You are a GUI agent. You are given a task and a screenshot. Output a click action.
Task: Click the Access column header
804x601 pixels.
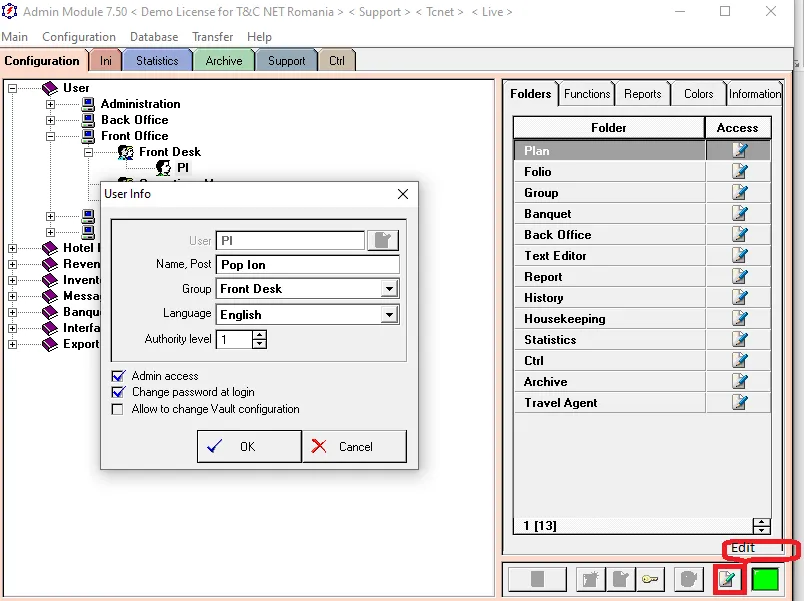click(x=737, y=128)
